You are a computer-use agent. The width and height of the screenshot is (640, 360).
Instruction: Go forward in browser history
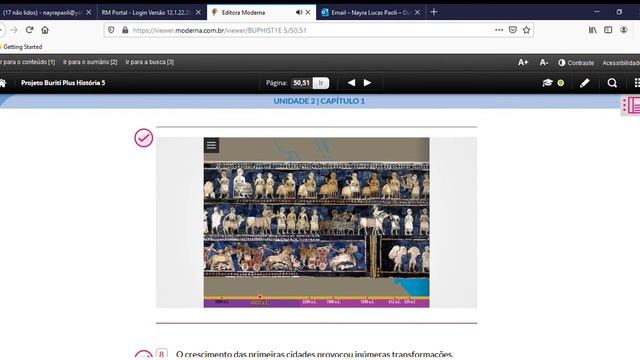pyautogui.click(x=14, y=30)
